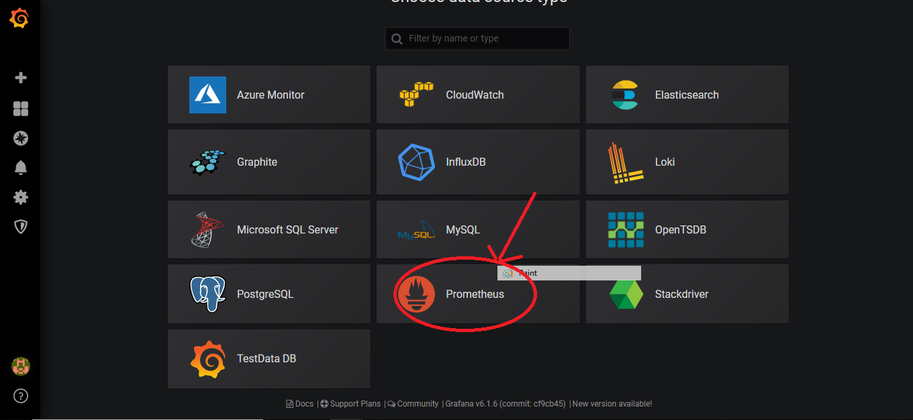Open the Support Plans footer link
This screenshot has height=420, width=913.
click(350, 404)
